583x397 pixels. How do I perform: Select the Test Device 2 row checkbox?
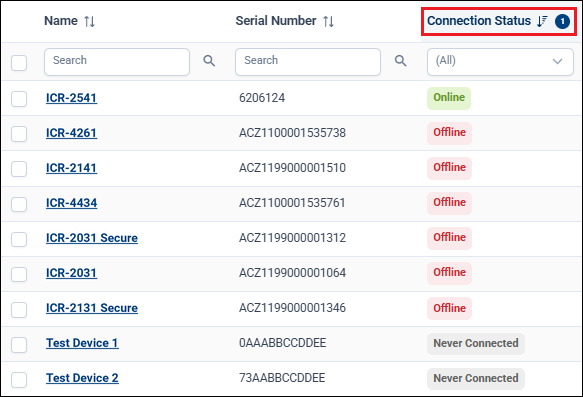pyautogui.click(x=19, y=380)
